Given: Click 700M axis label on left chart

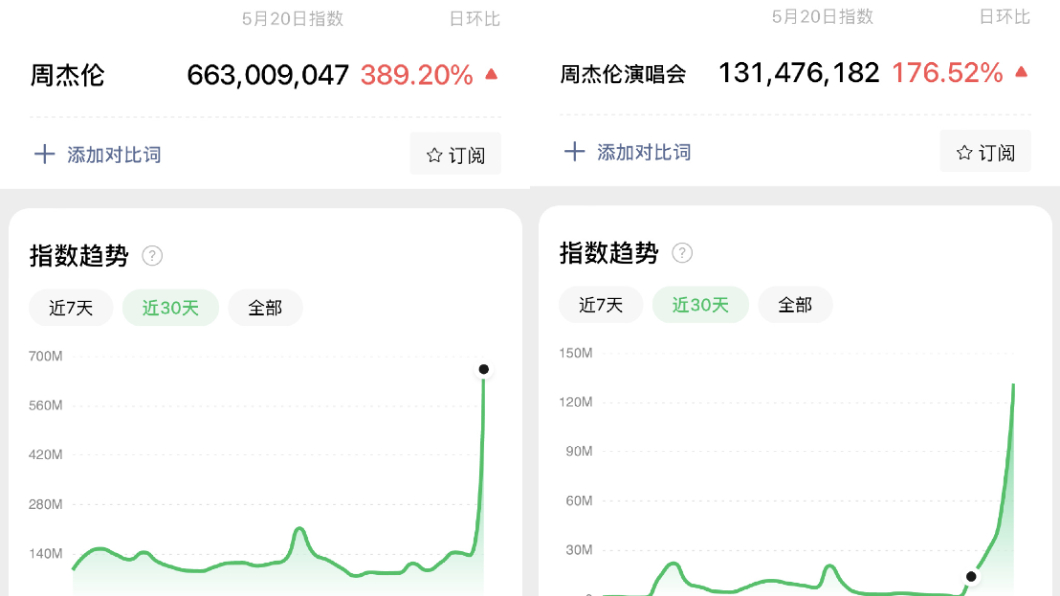Looking at the screenshot, I should (x=45, y=356).
